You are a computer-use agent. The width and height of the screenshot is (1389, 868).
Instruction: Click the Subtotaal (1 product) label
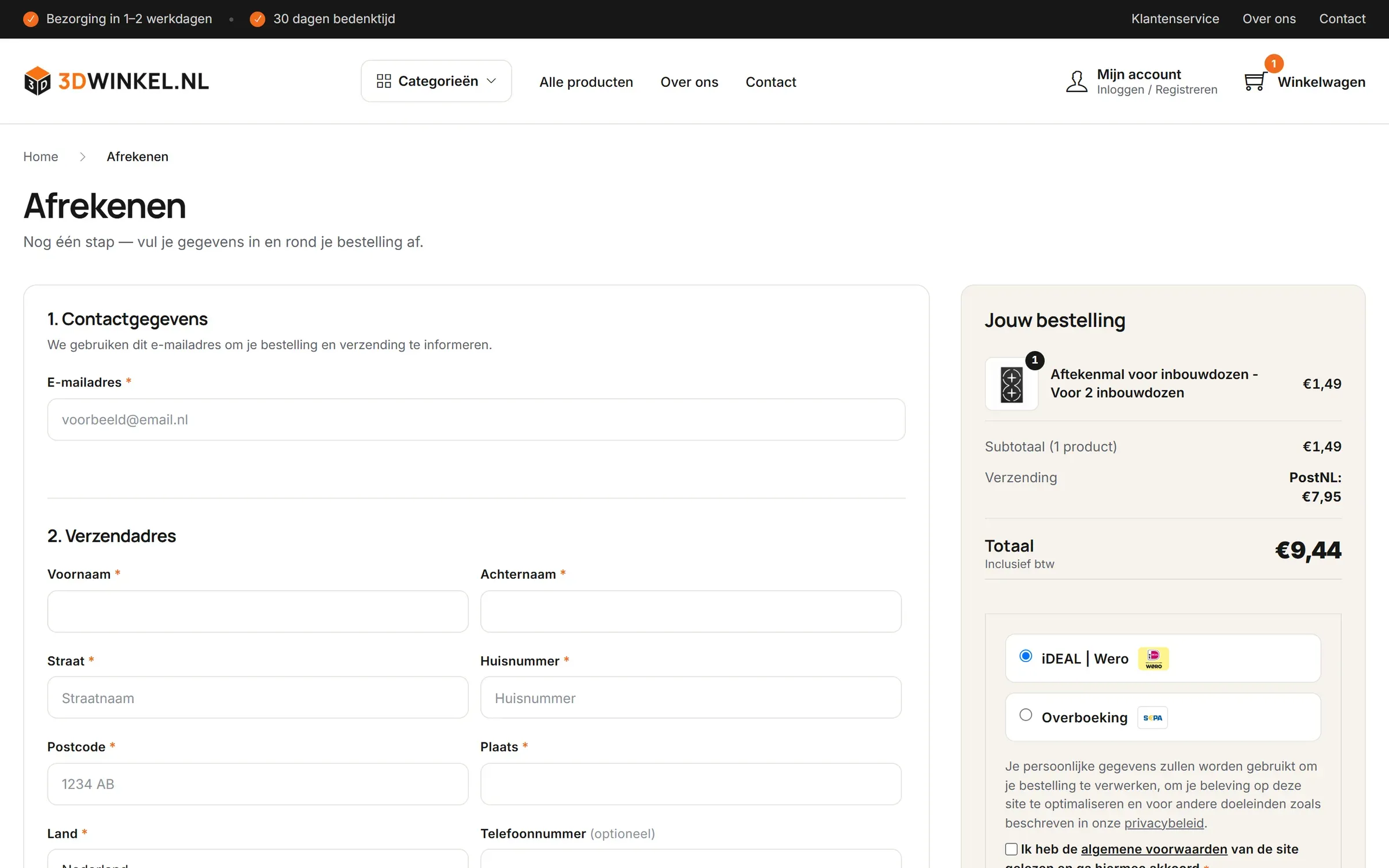tap(1050, 447)
